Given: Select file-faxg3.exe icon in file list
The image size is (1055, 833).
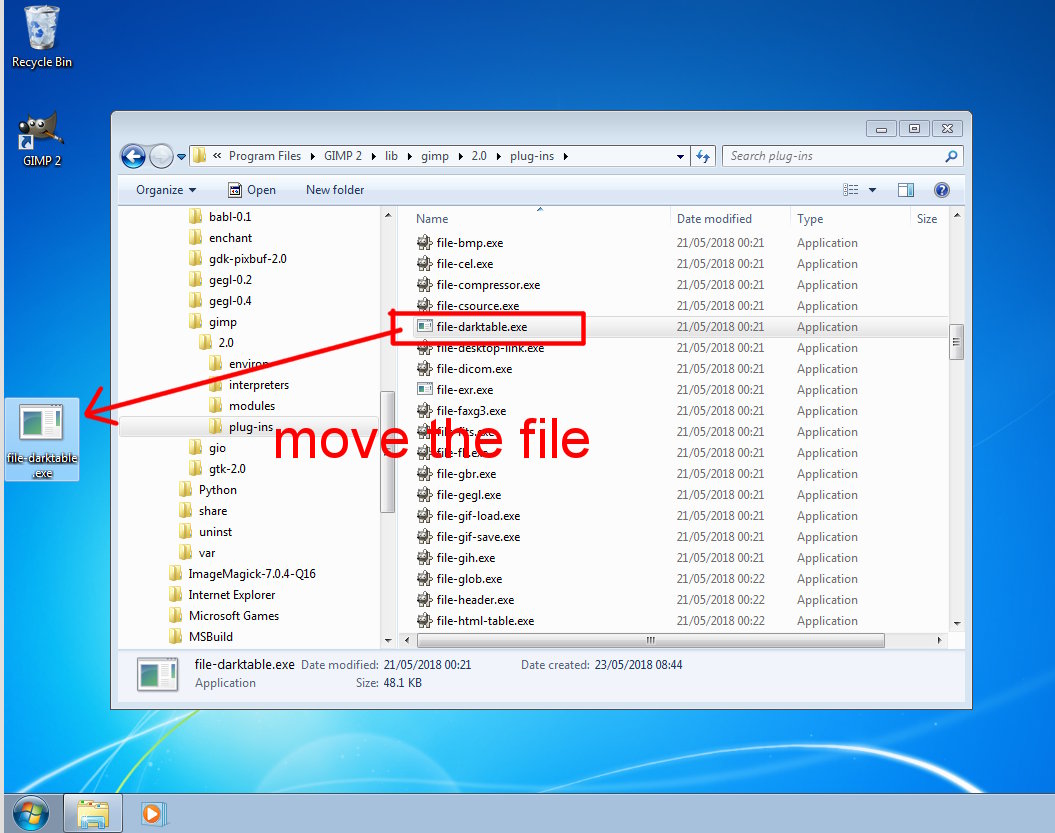Looking at the screenshot, I should pos(424,410).
